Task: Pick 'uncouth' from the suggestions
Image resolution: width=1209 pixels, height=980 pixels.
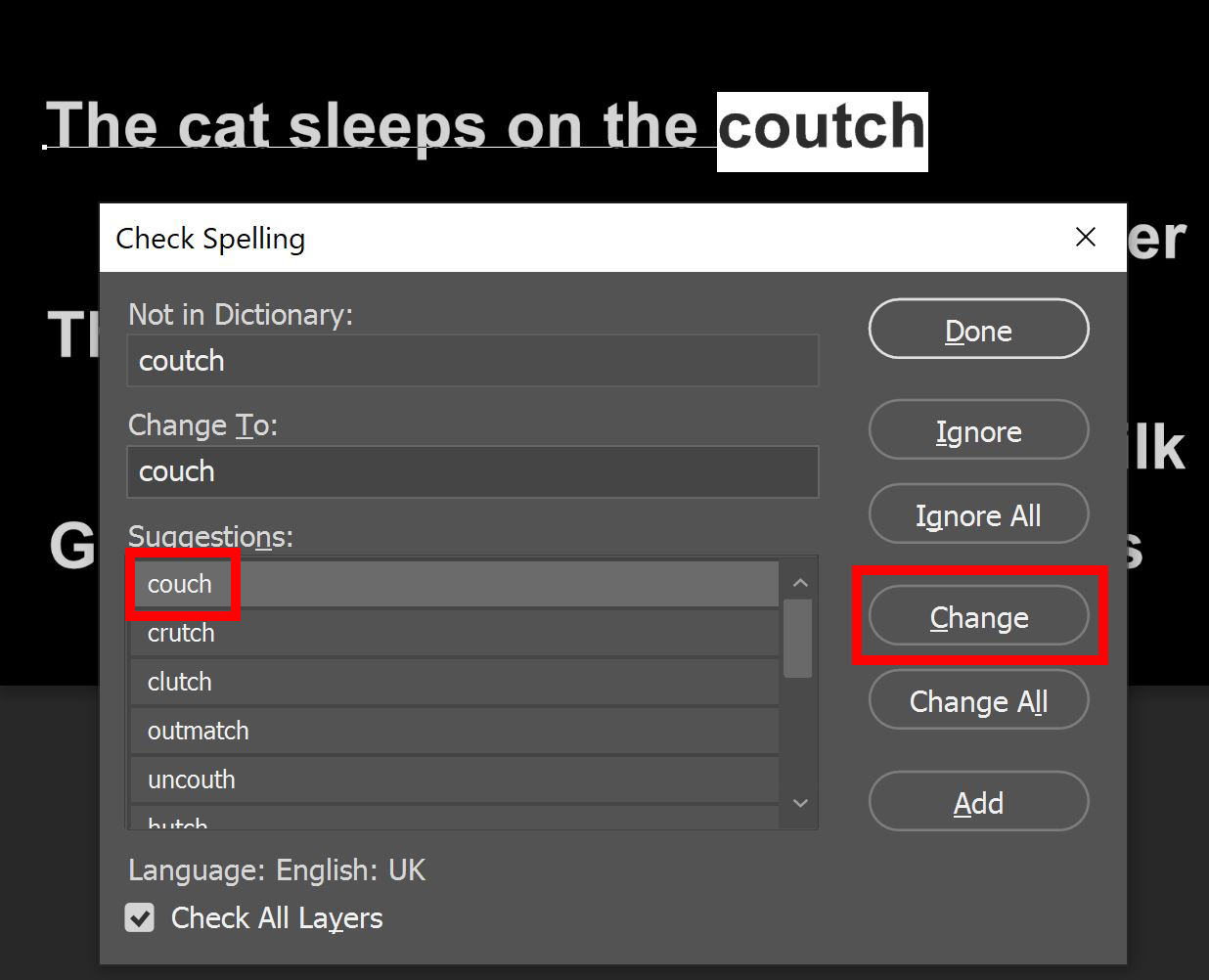Action: coord(191,780)
